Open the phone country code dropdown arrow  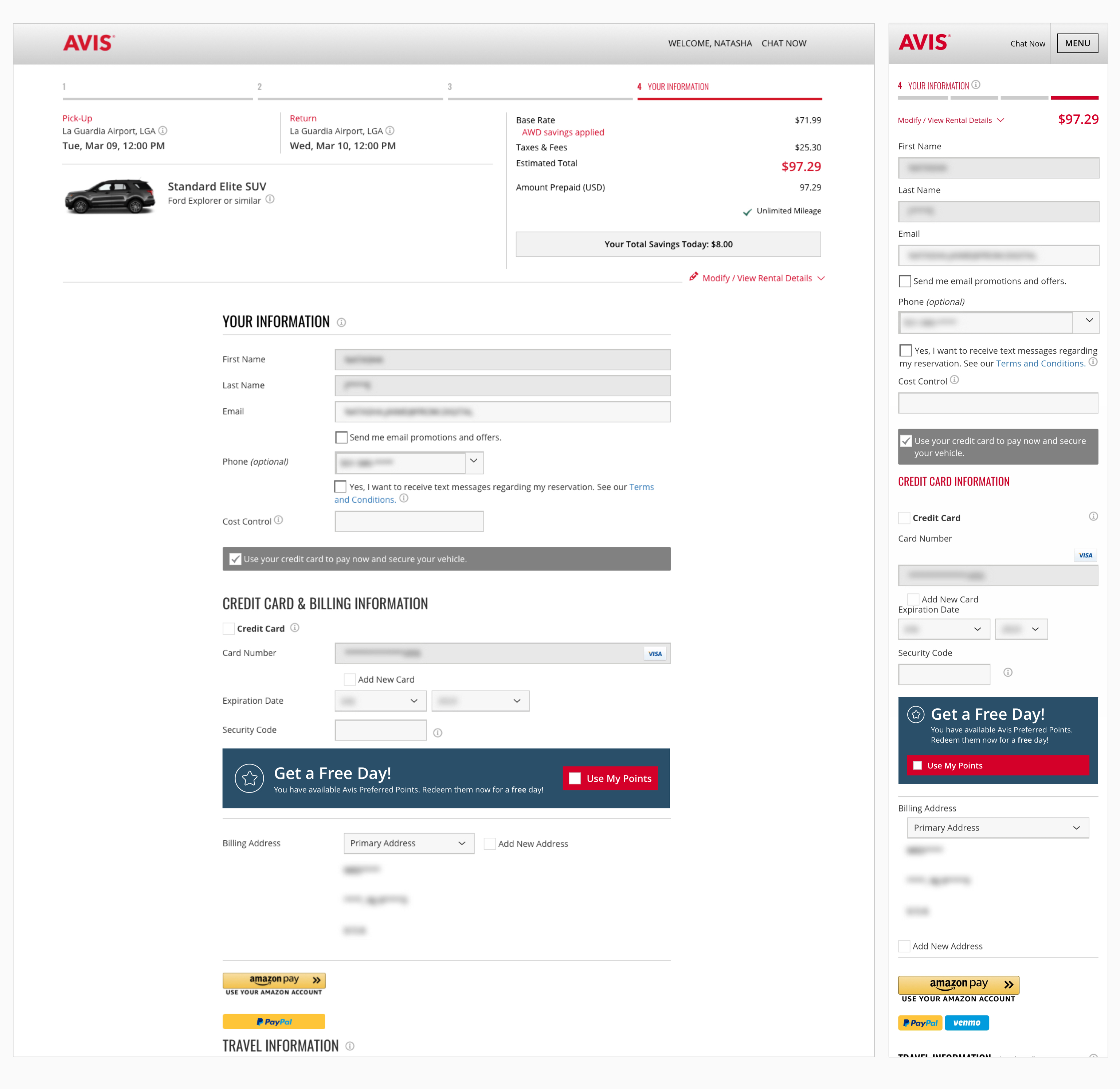(474, 461)
